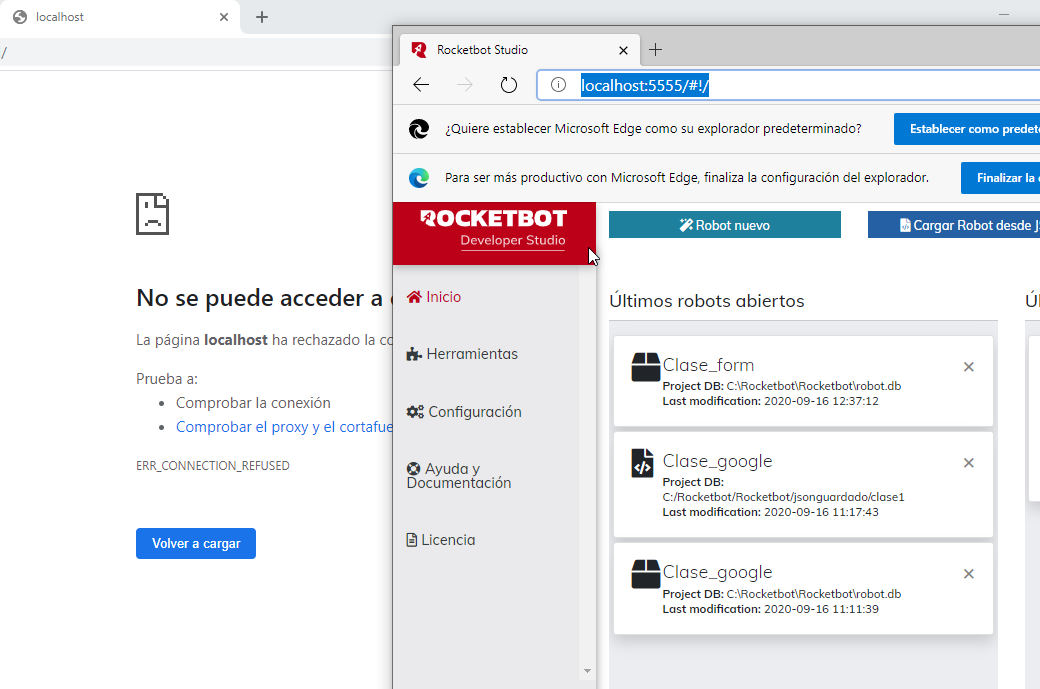
Task: Open Herramientas in the sidebar
Action: tap(462, 354)
